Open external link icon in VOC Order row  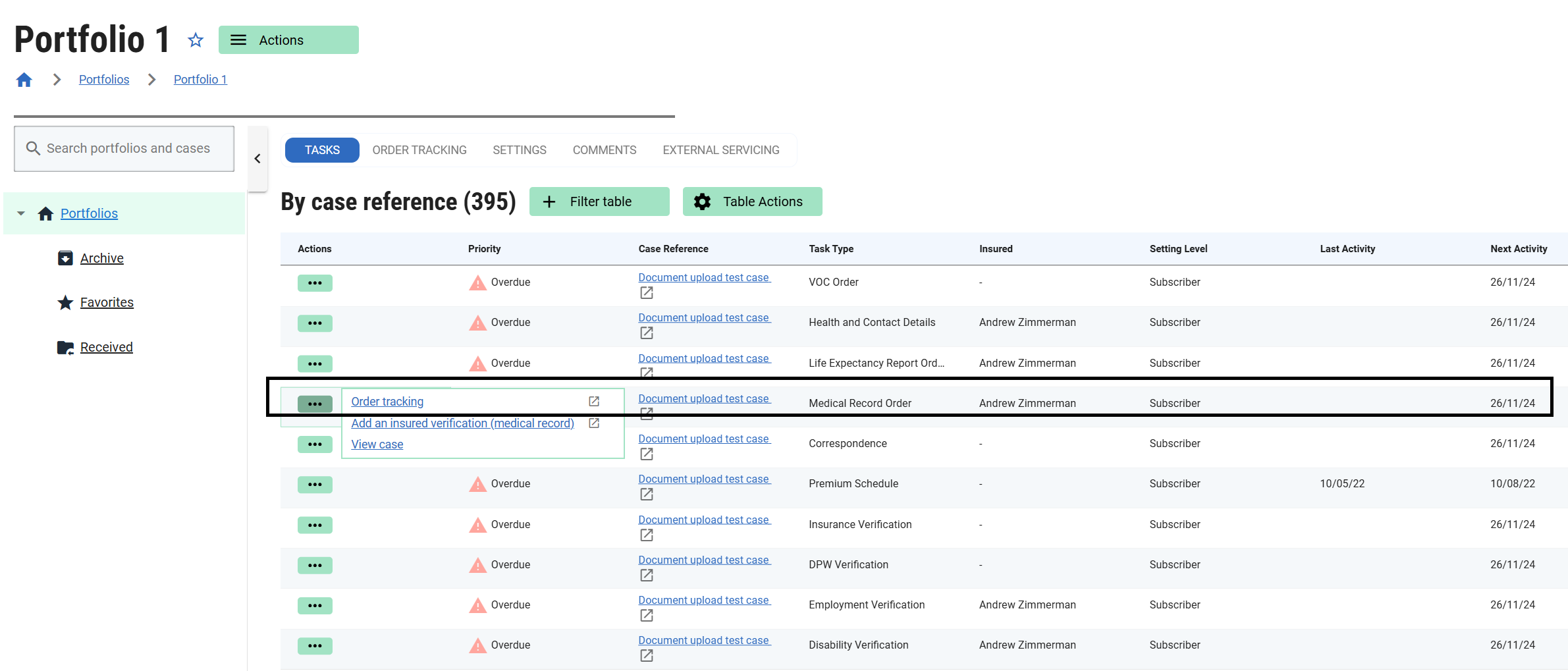pyautogui.click(x=646, y=293)
